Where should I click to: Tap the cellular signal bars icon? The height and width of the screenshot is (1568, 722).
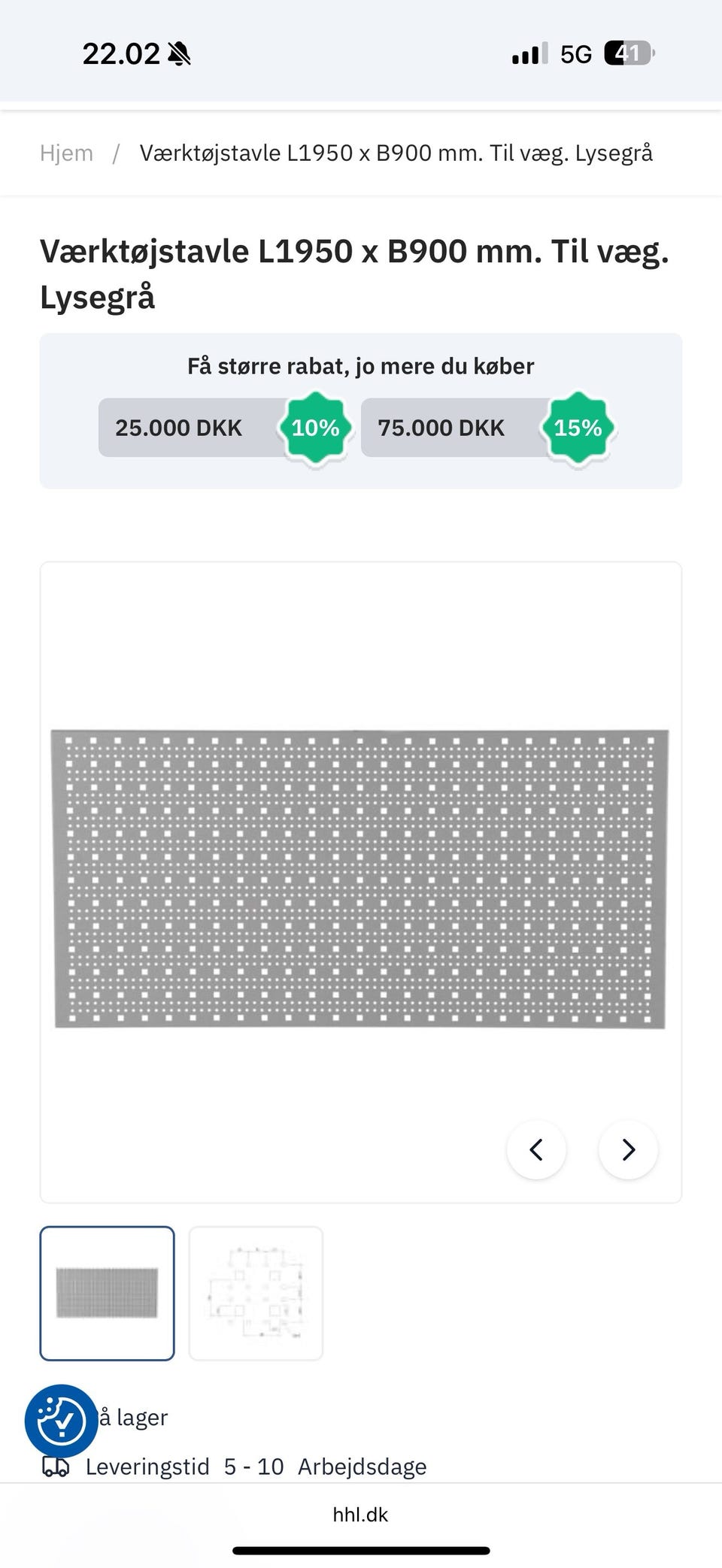tap(529, 54)
